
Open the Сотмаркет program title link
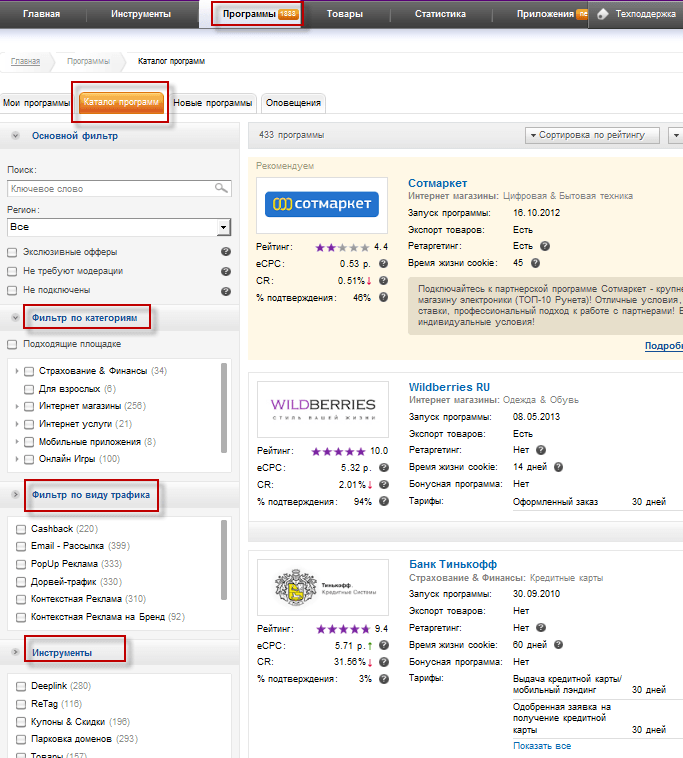[437, 183]
